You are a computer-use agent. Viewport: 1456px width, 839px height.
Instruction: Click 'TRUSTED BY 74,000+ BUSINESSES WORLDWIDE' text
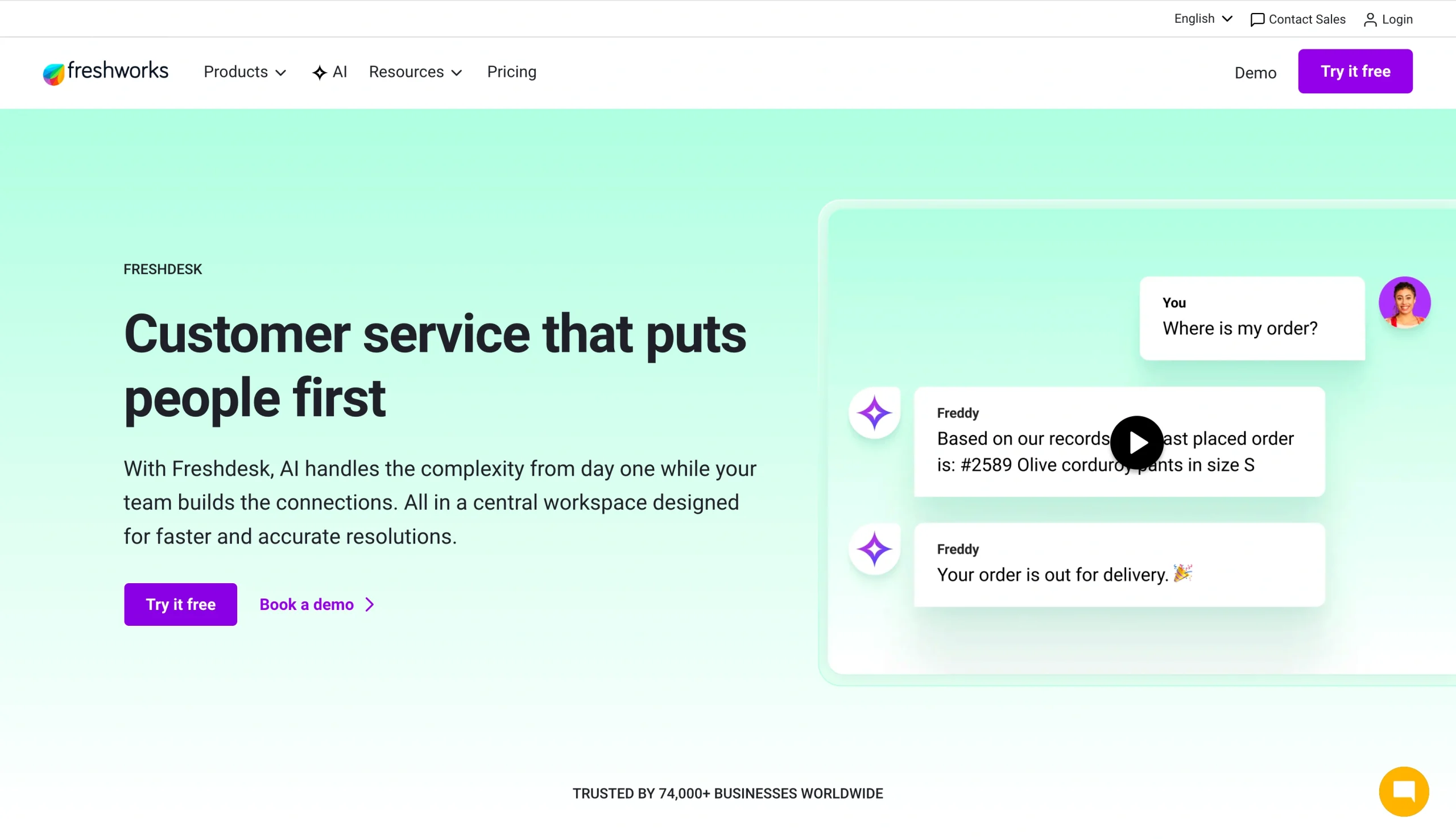coord(727,794)
